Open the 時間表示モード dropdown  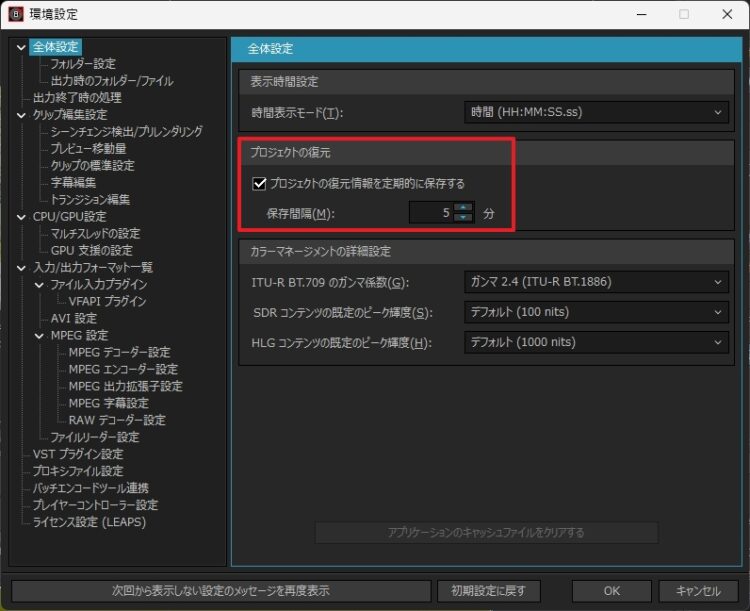pos(596,112)
